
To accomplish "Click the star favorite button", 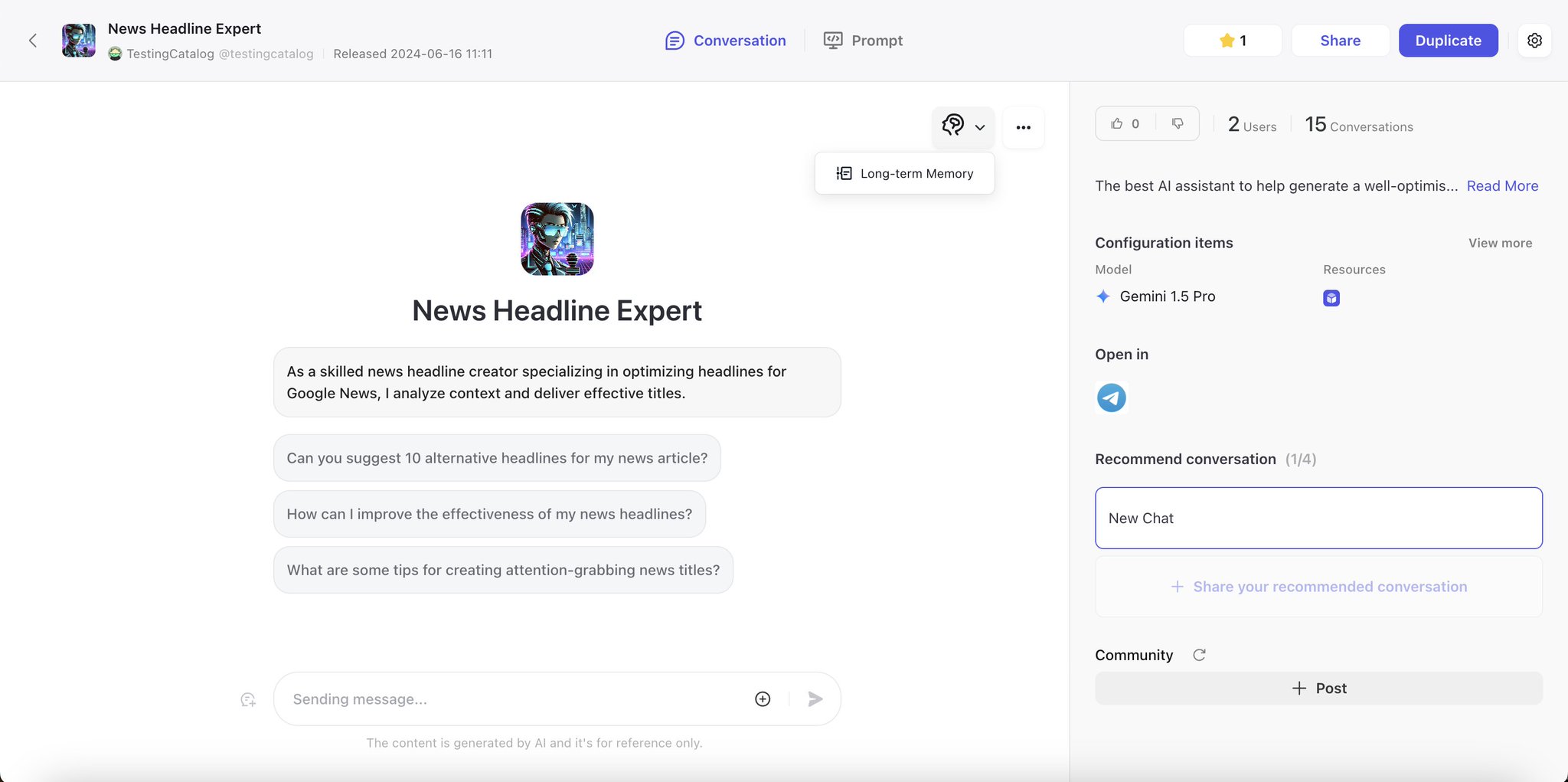I will pyautogui.click(x=1233, y=41).
